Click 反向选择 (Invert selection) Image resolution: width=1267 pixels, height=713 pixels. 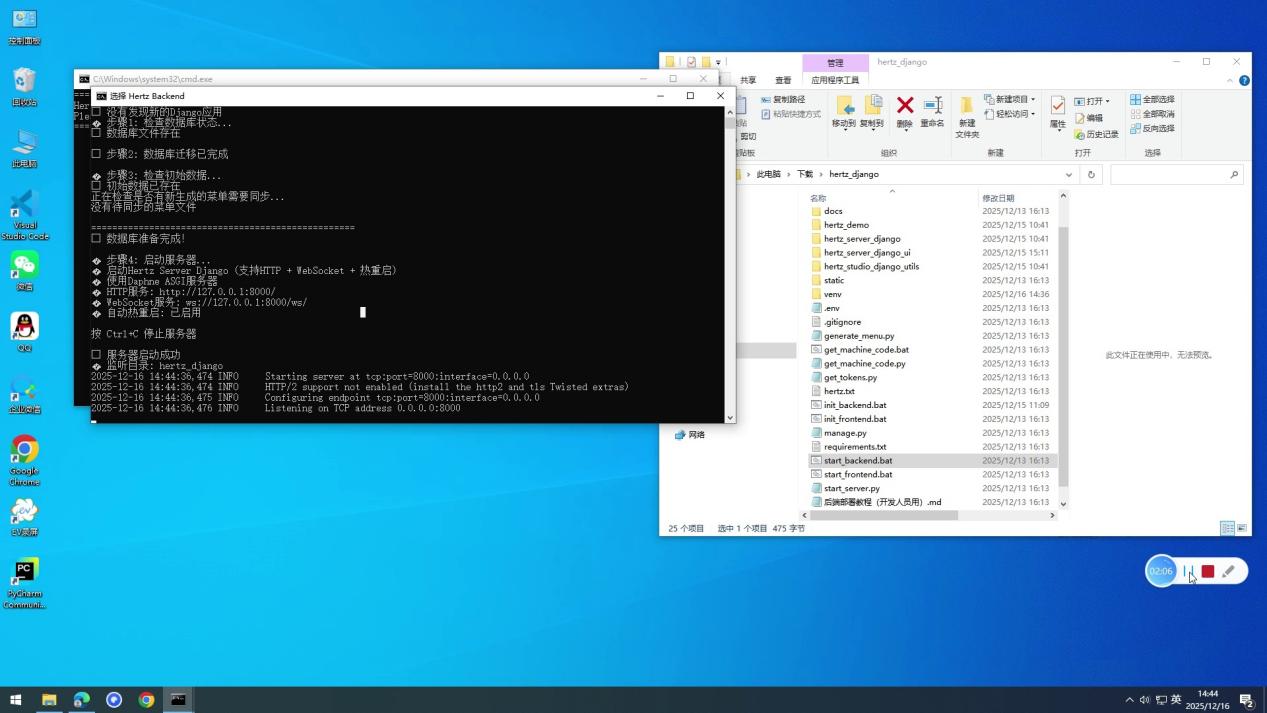1152,128
